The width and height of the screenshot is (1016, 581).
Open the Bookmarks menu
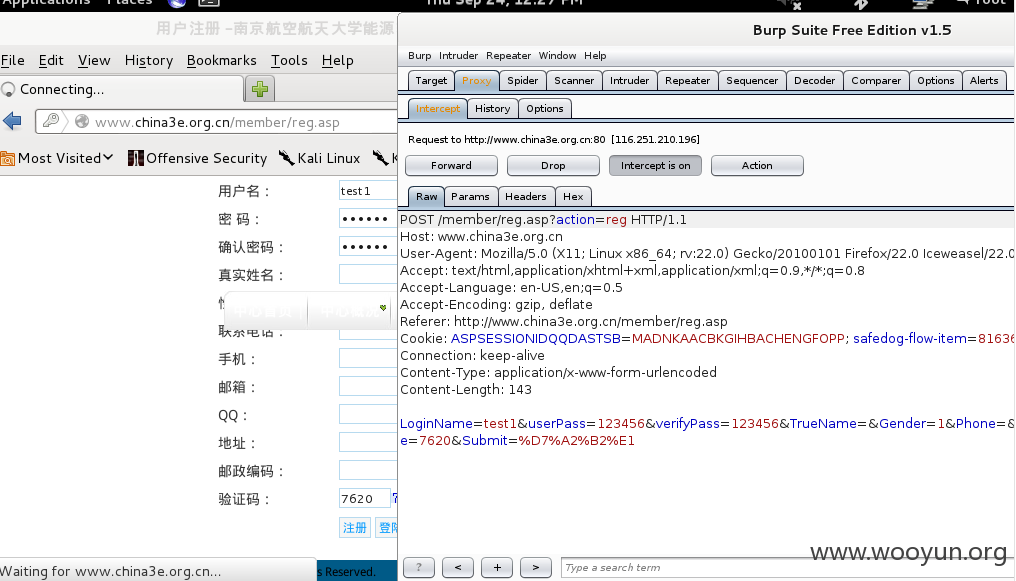pyautogui.click(x=222, y=60)
